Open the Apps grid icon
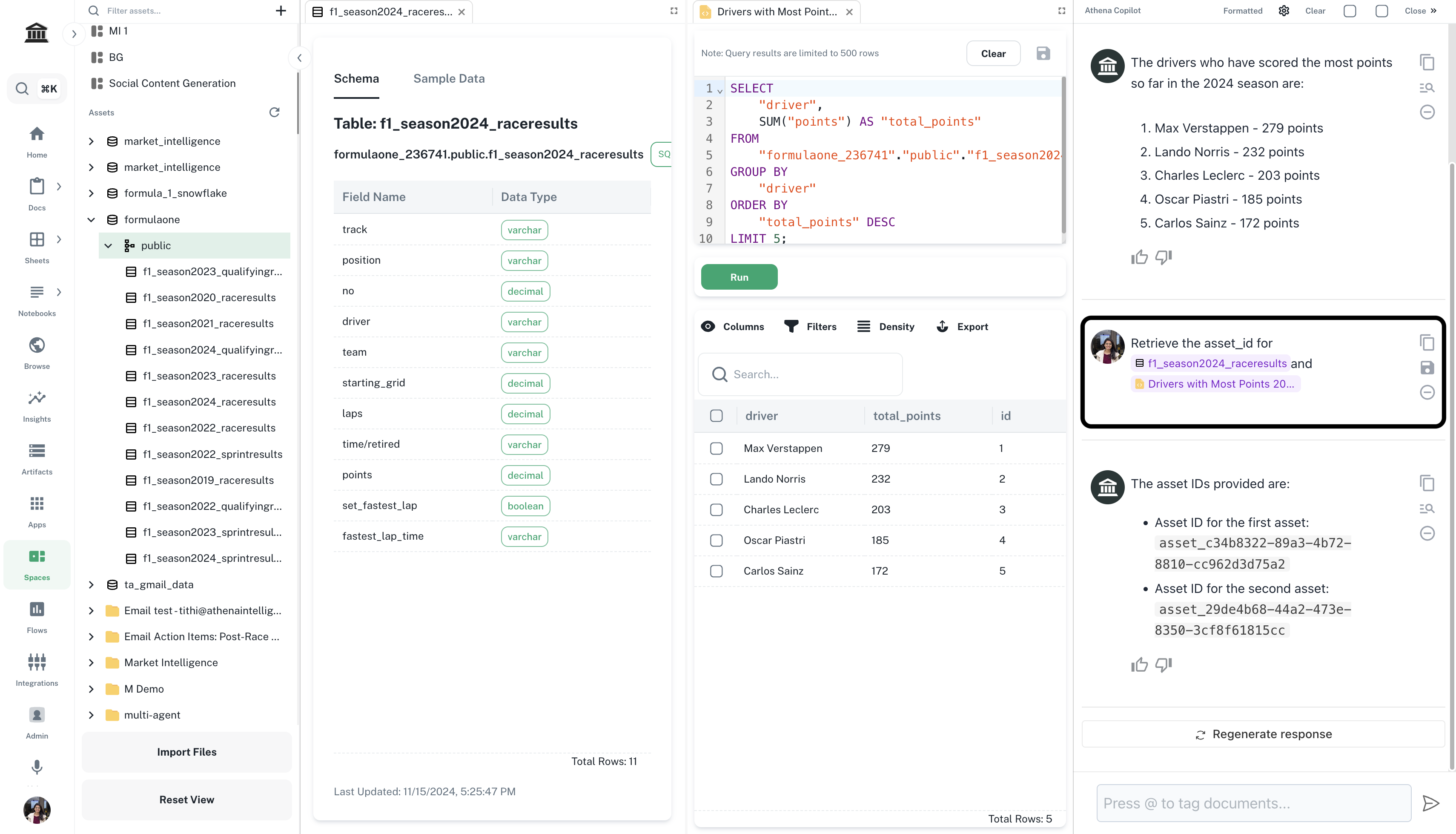The width and height of the screenshot is (1456, 834). tap(37, 503)
